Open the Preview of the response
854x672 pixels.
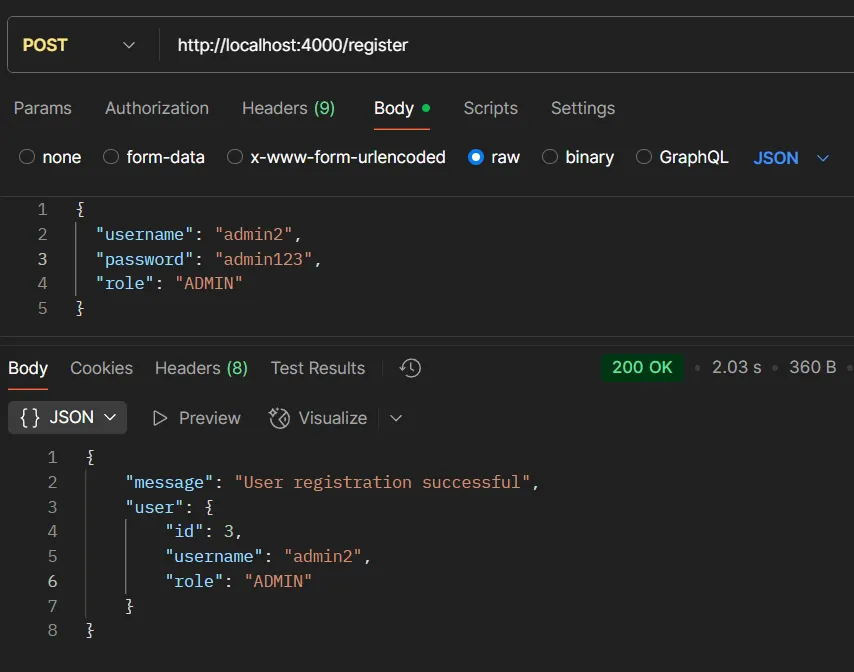coord(196,418)
